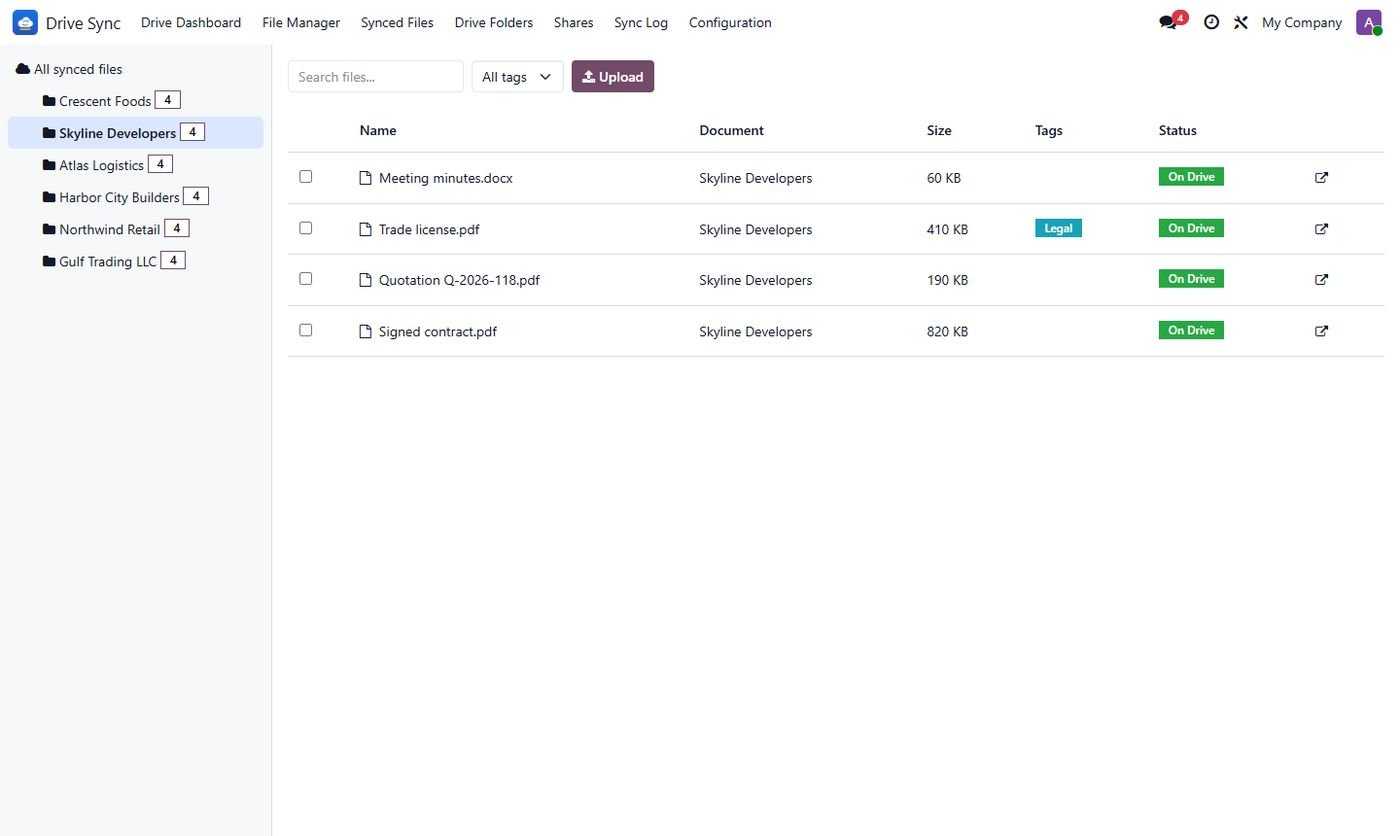Viewport: 1400px width, 836px height.
Task: Open external link for Trade license.pdf
Action: pos(1321,229)
